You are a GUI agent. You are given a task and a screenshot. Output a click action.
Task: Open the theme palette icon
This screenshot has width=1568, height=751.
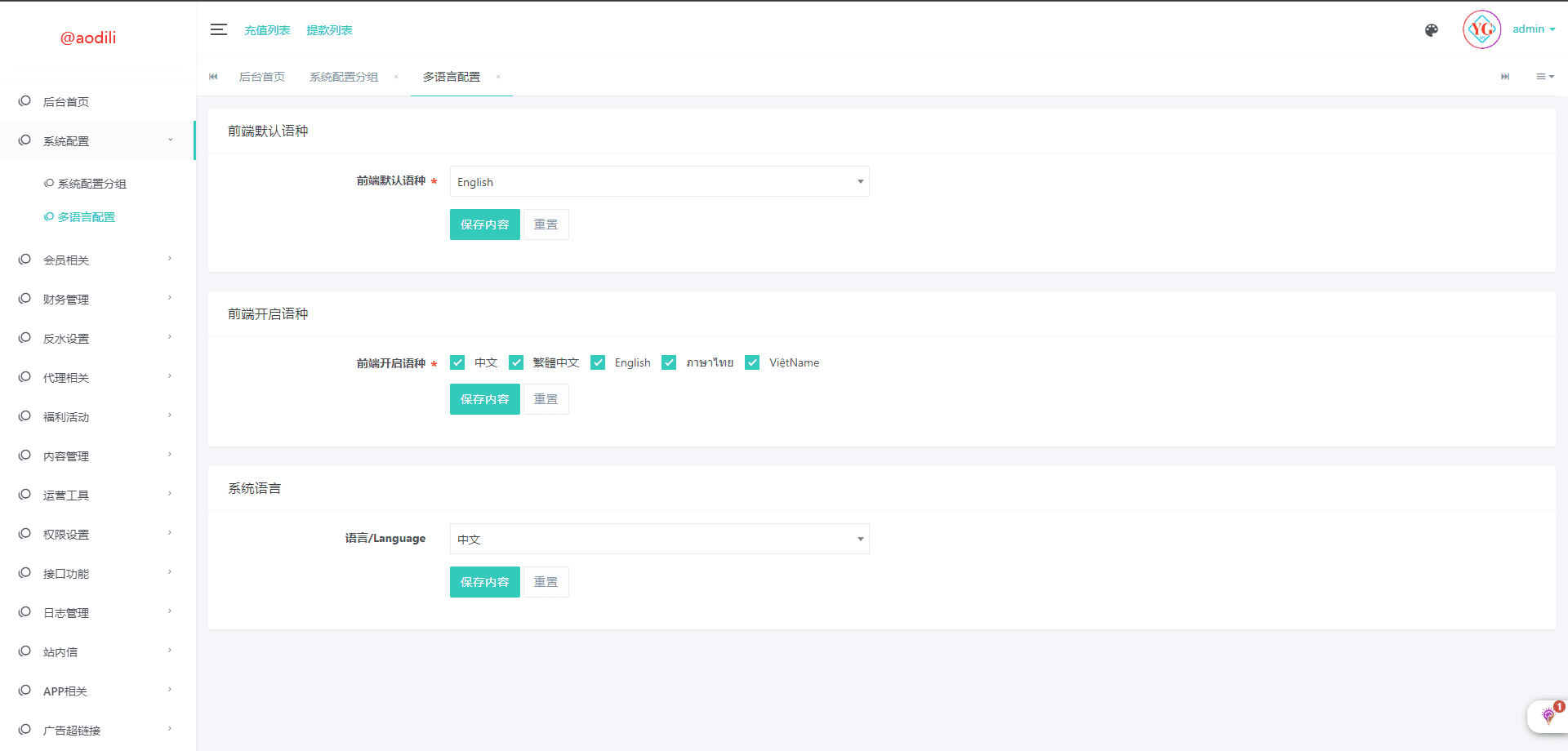click(x=1431, y=30)
